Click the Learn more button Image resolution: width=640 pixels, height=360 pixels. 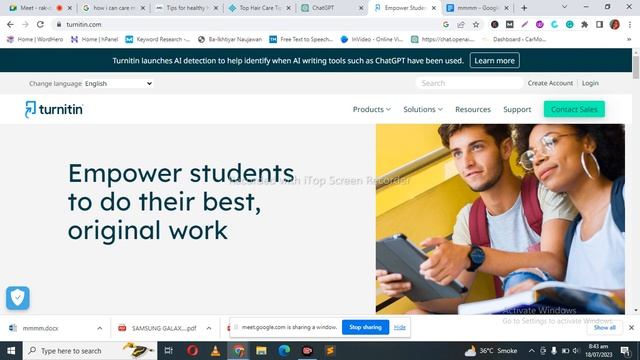click(x=494, y=60)
